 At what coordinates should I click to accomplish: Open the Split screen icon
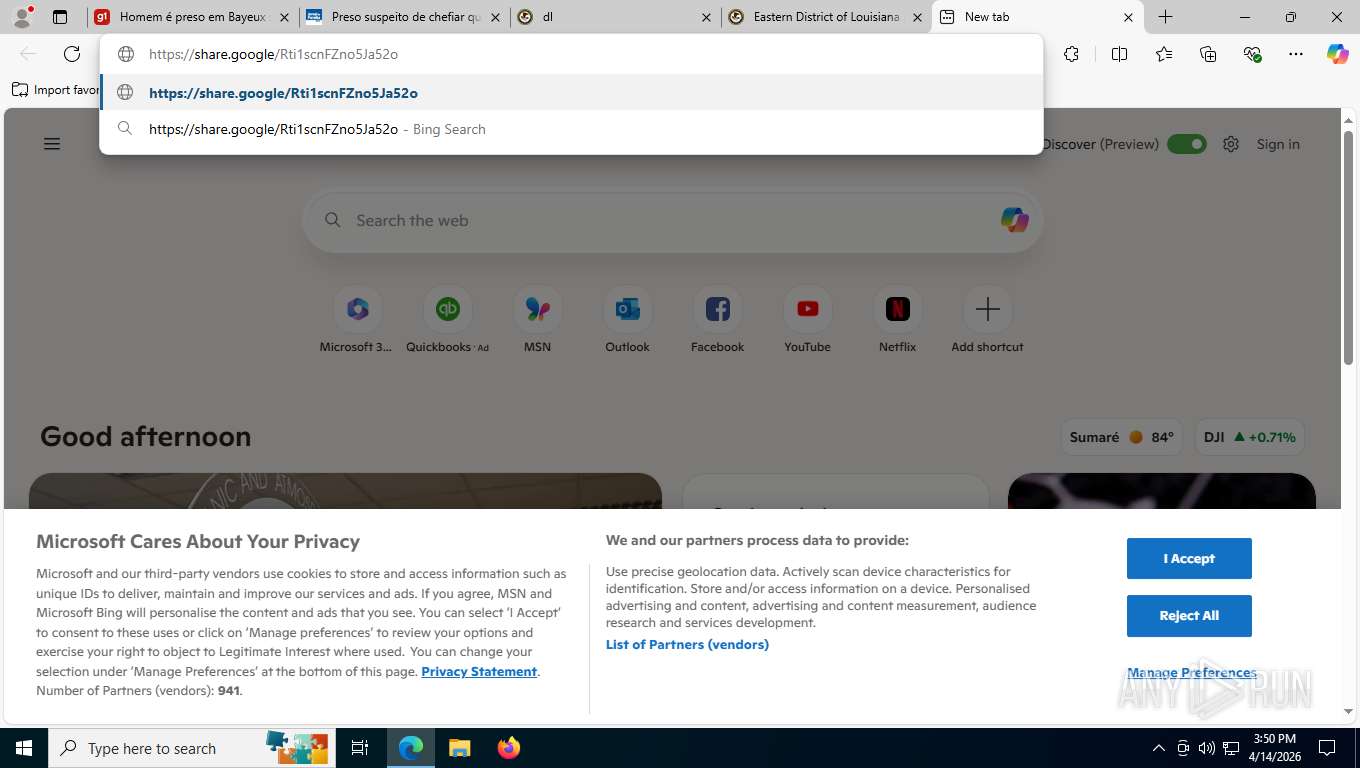click(1119, 54)
